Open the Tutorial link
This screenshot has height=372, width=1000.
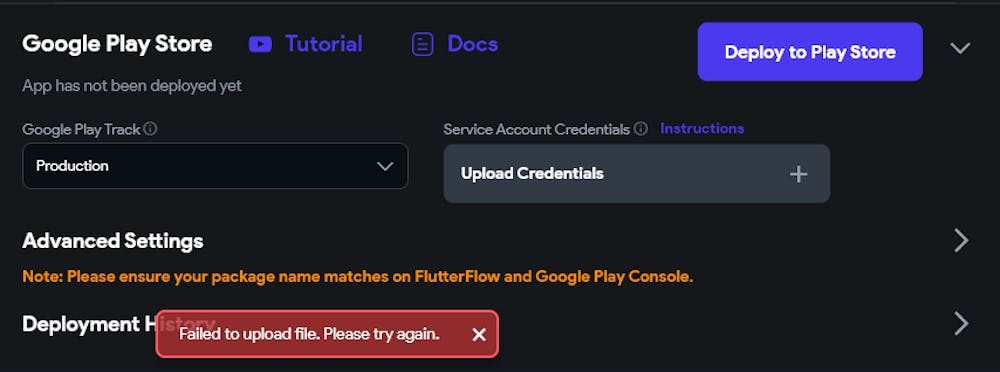click(324, 44)
